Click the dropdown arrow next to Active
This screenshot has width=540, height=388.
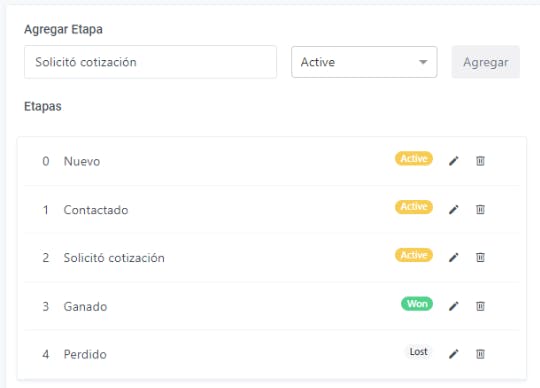[423, 62]
